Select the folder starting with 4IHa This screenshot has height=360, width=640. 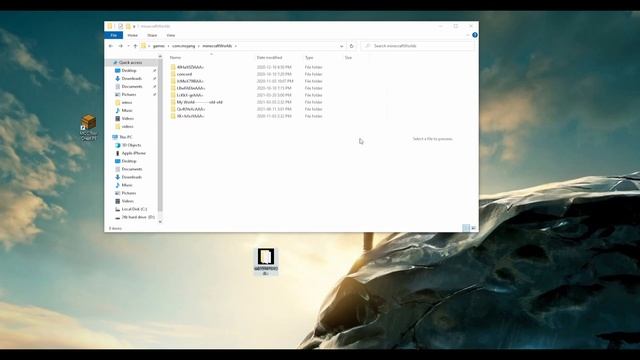coord(190,67)
